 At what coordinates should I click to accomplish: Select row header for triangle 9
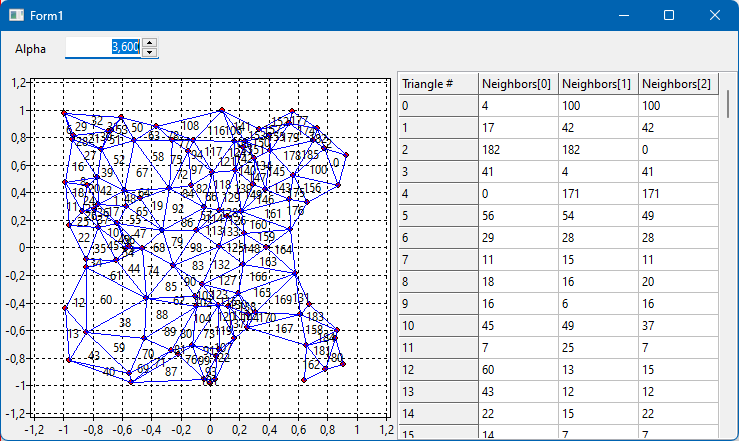pyautogui.click(x=438, y=303)
